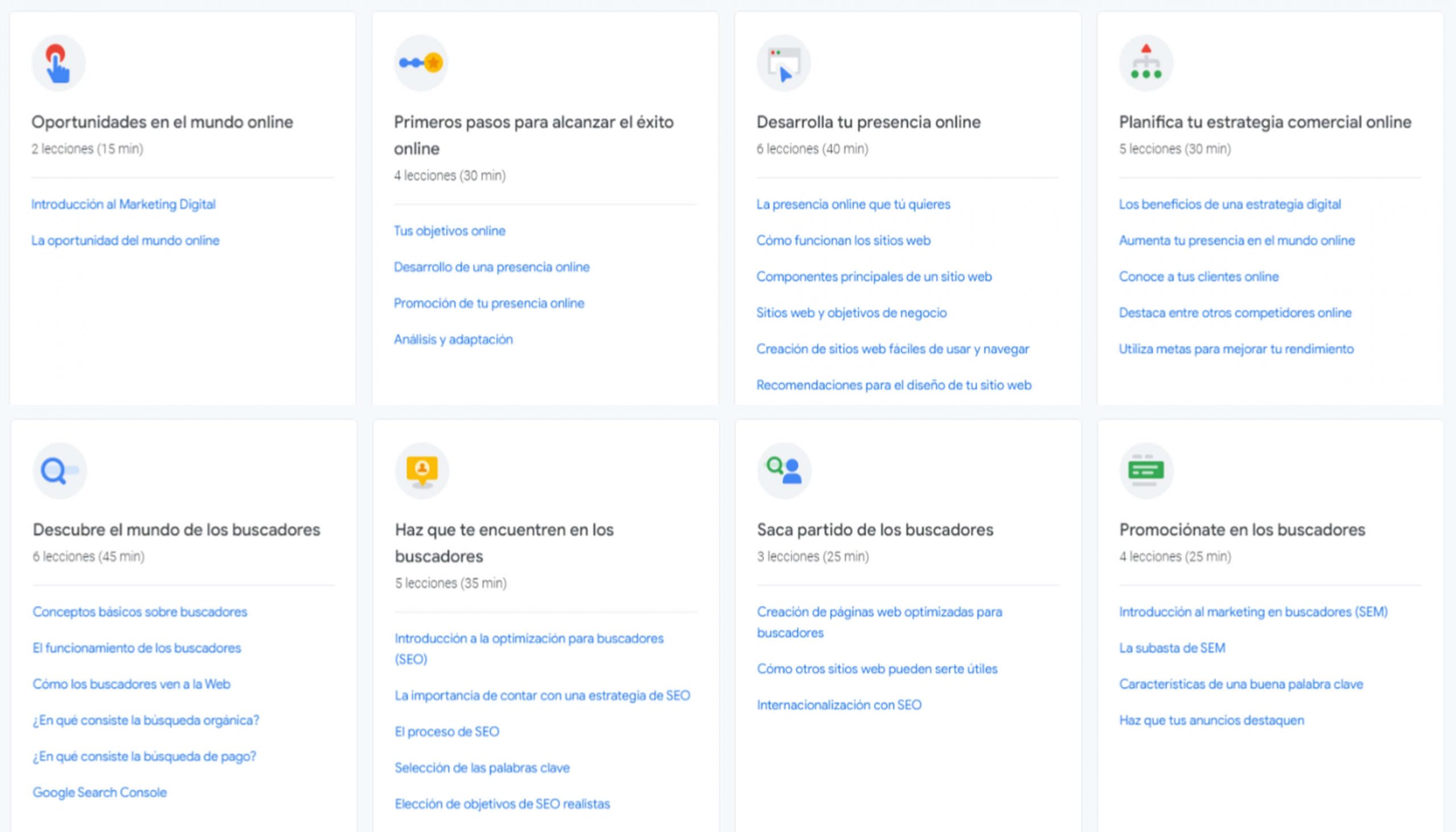Open Recomendaciones para el diseño de tu sitio web

[894, 385]
